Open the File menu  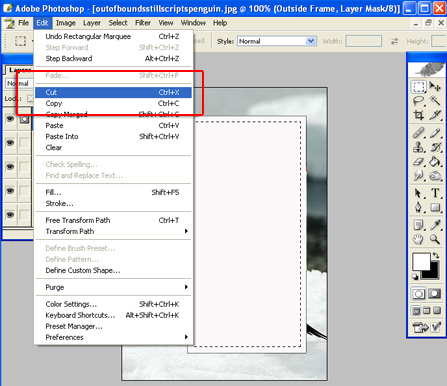click(x=23, y=23)
